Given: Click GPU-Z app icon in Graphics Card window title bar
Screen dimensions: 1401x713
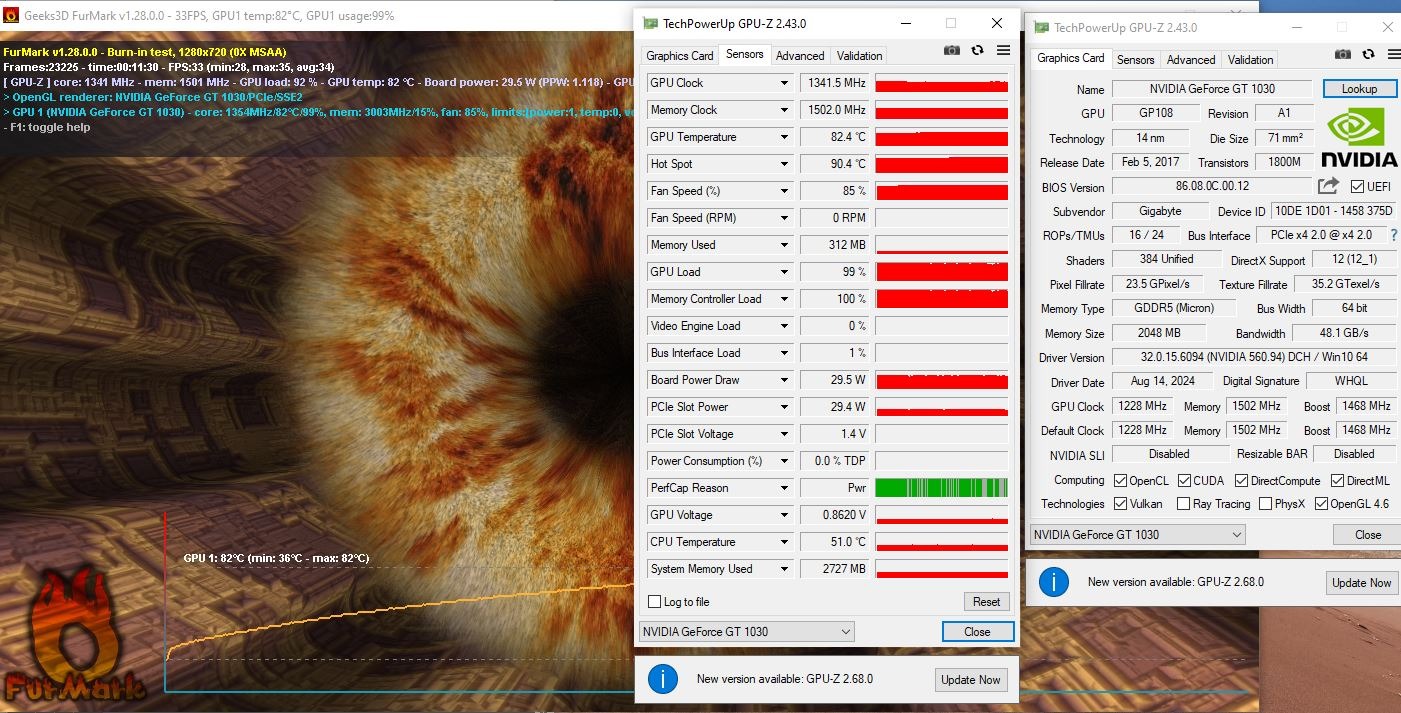Looking at the screenshot, I should (x=1041, y=28).
